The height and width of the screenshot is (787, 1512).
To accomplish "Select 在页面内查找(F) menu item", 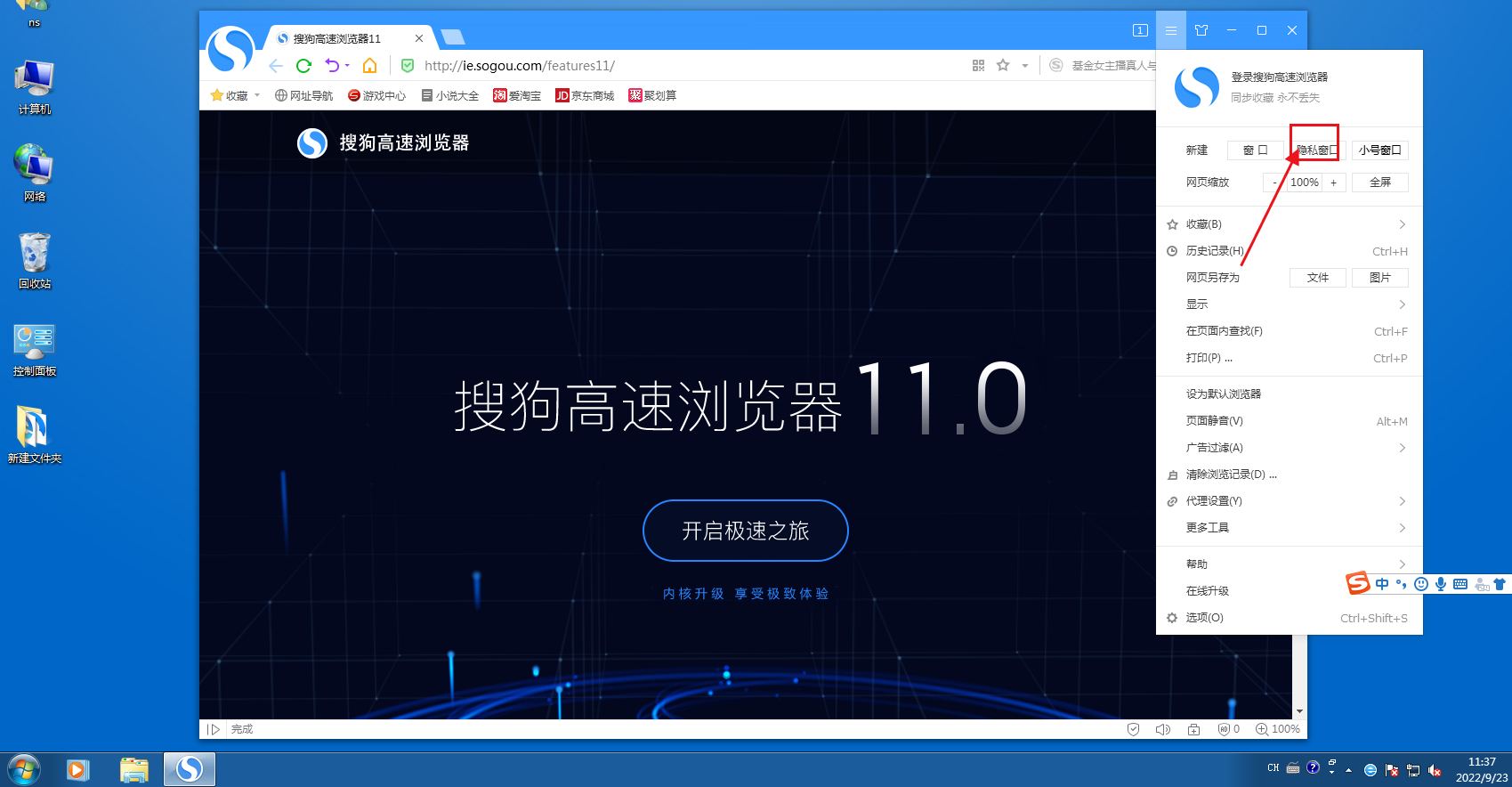I will 1290,331.
